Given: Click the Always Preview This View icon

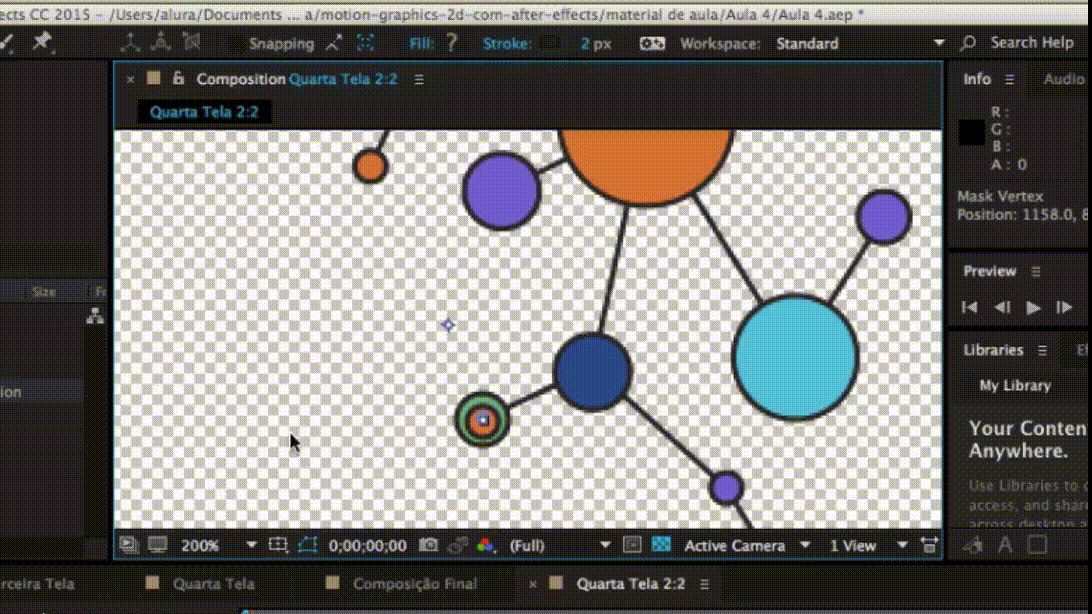Looking at the screenshot, I should click(129, 545).
